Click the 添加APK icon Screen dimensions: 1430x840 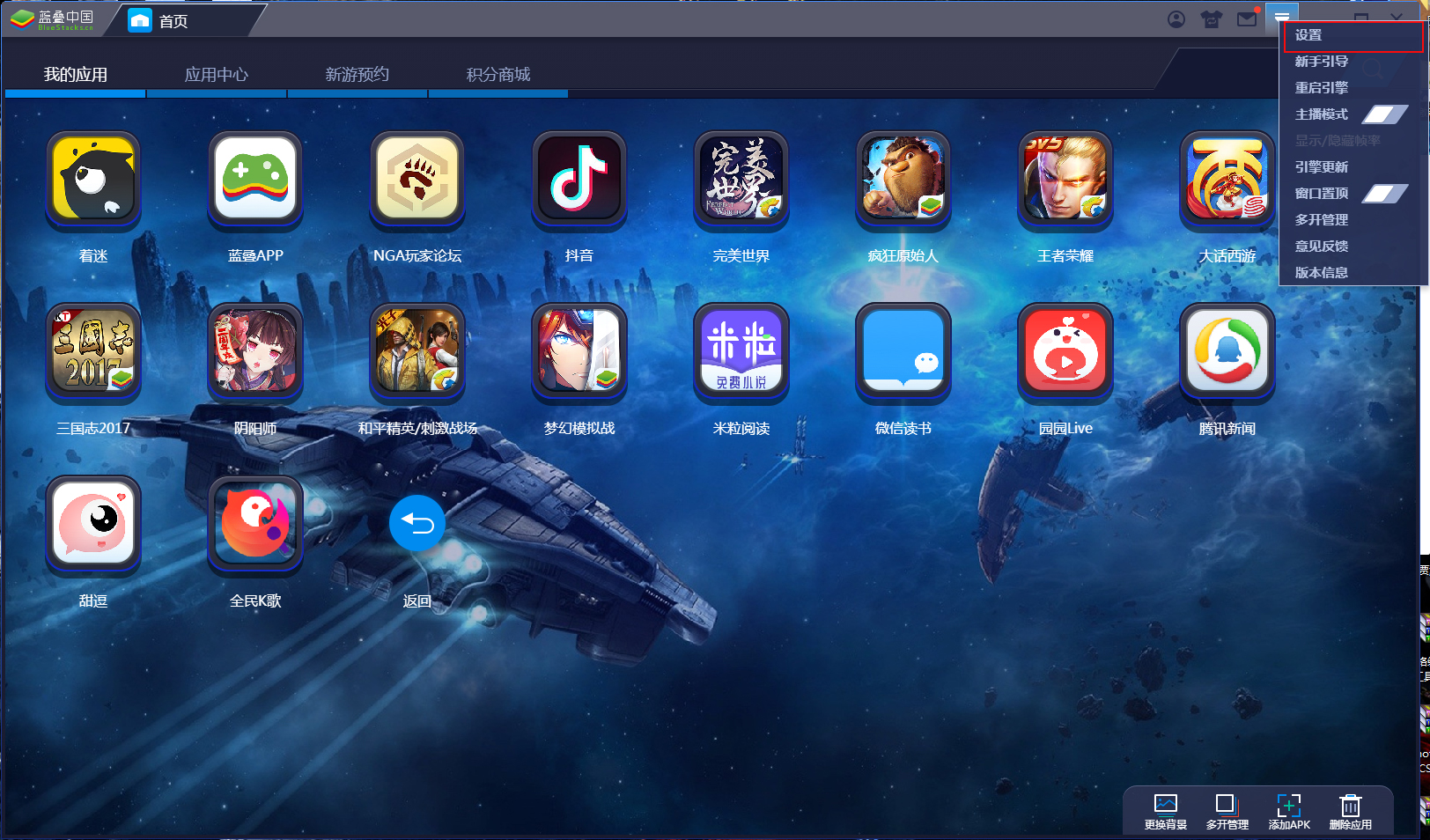[1288, 808]
